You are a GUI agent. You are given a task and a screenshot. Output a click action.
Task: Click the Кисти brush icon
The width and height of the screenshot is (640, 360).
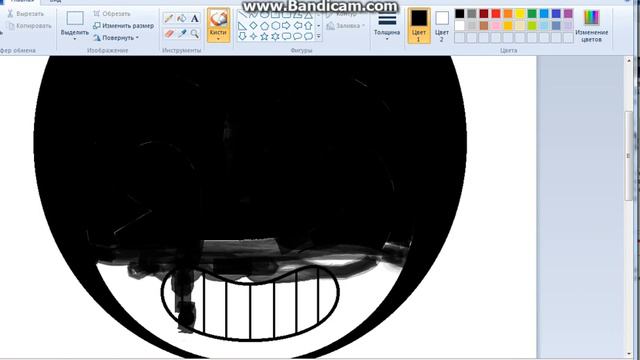coord(218,19)
